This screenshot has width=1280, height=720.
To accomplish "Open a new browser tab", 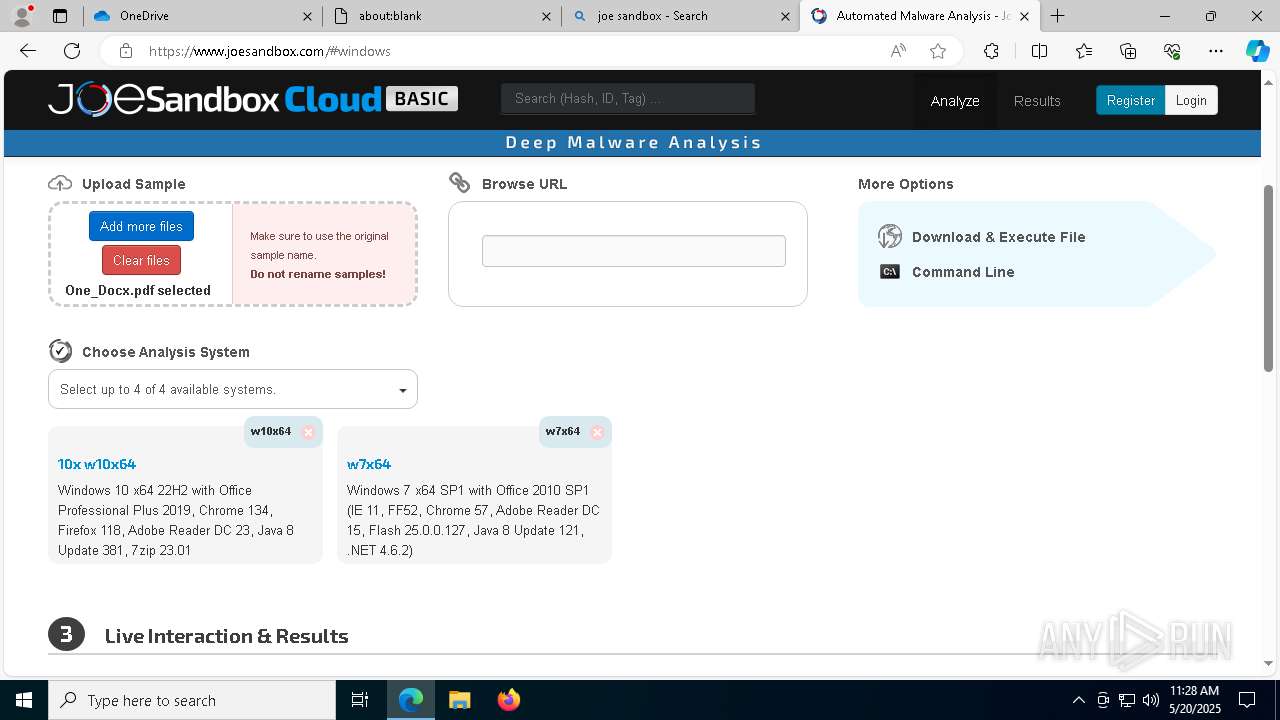I will pos(1057,16).
